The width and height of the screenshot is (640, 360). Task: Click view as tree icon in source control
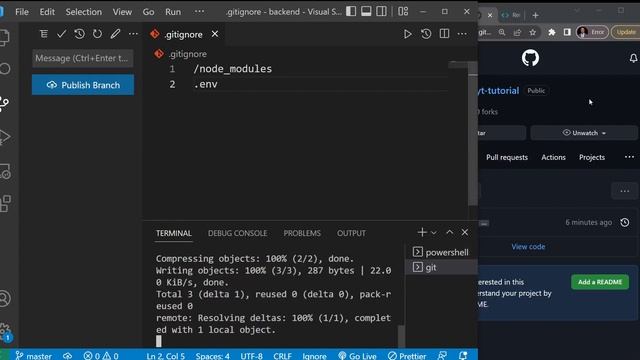pos(44,34)
